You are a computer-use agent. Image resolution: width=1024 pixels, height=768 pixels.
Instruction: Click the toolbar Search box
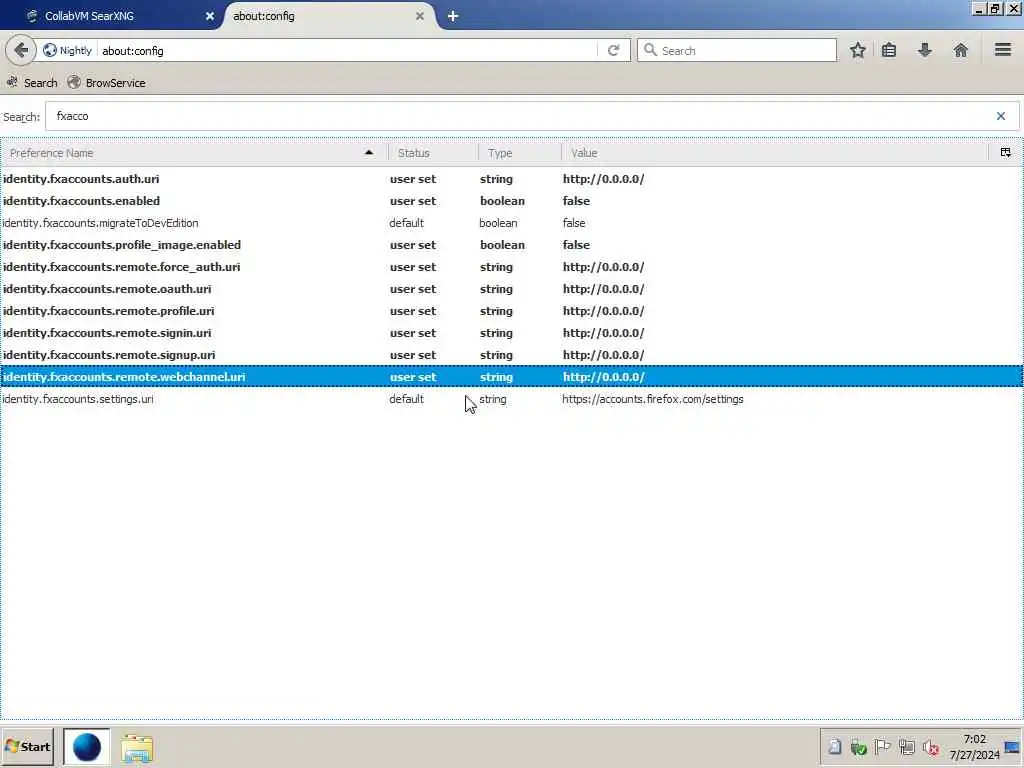(737, 50)
